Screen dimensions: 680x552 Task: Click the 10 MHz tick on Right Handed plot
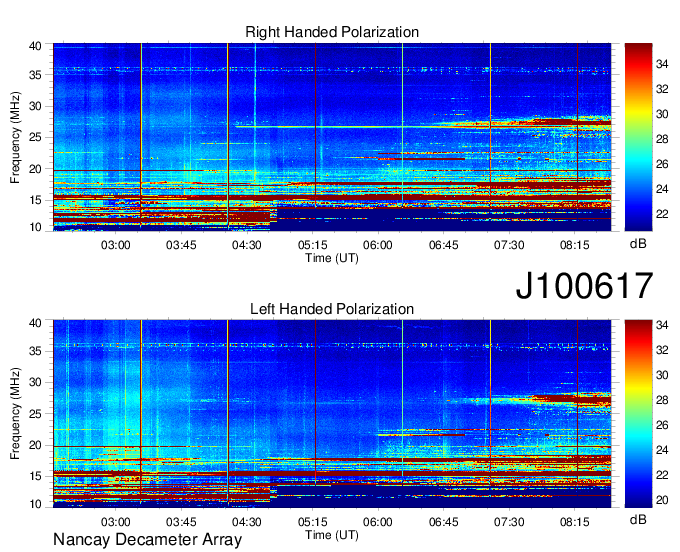point(35,227)
